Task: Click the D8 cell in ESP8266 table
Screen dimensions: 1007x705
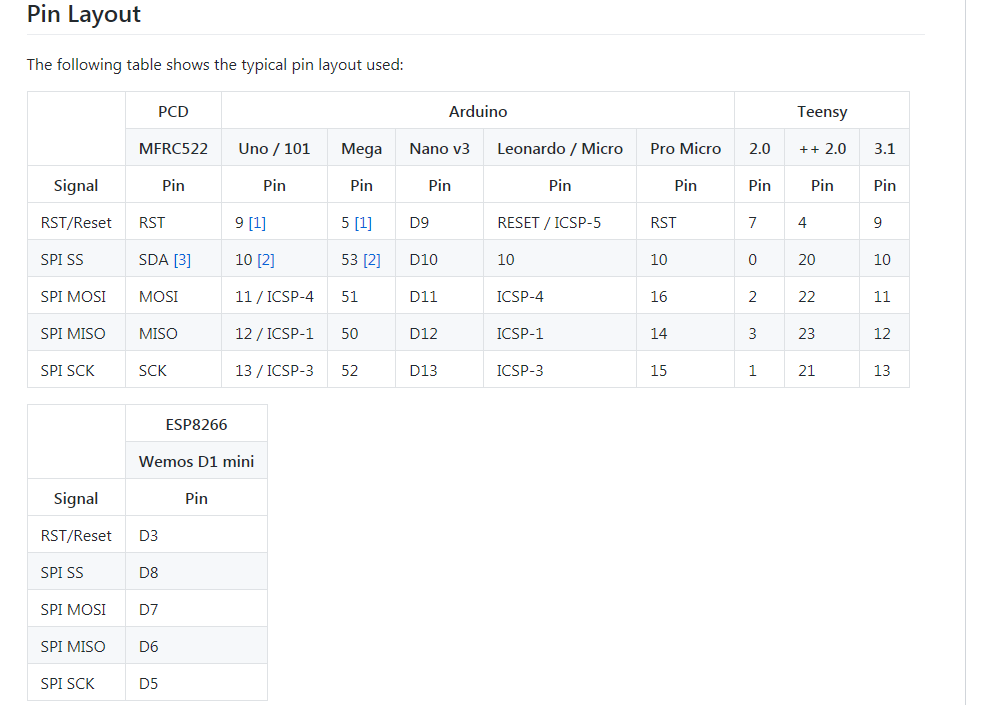Action: (197, 573)
